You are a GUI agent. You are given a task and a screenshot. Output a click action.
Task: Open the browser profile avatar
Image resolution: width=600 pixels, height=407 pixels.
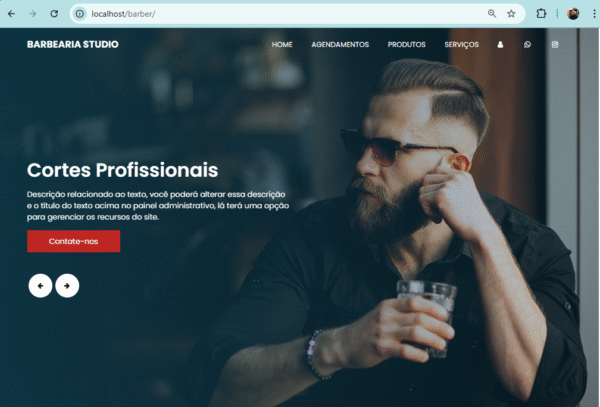tap(573, 14)
